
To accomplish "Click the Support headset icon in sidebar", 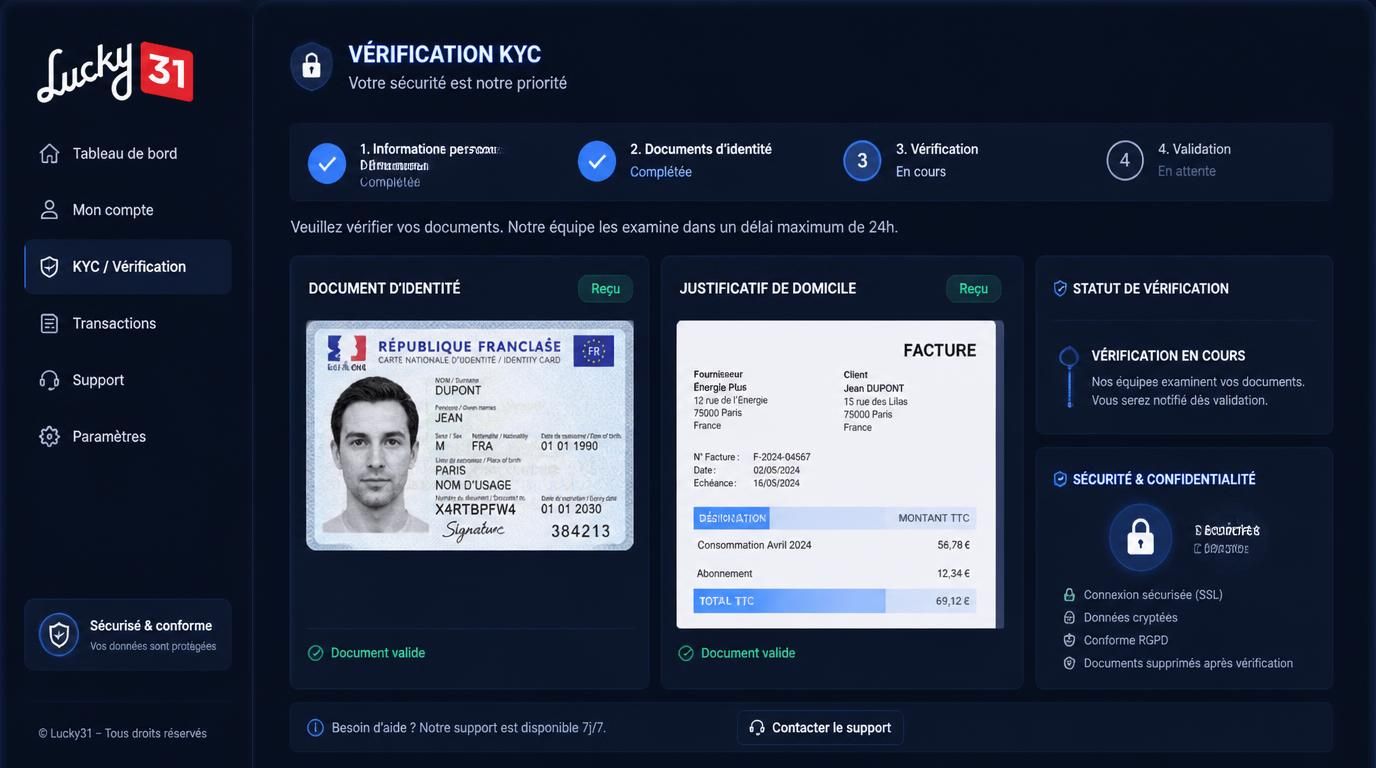I will click(49, 380).
